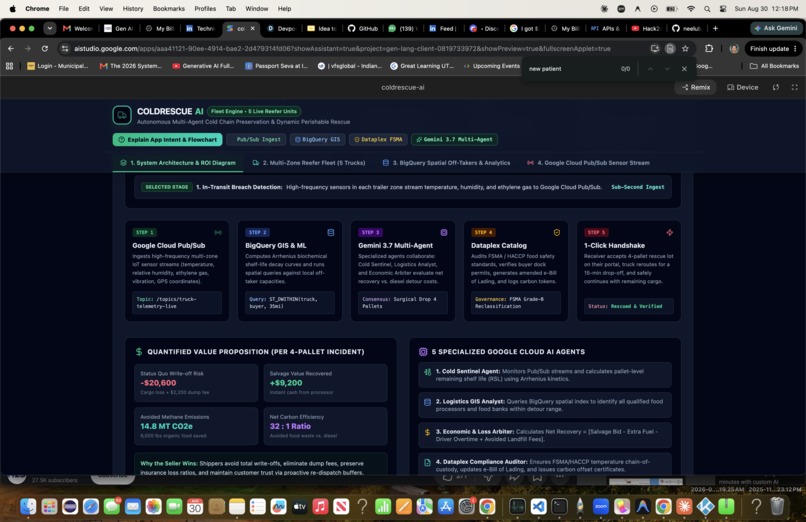Click the Finish update button
Screen dimensions: 806x522
[773, 48]
